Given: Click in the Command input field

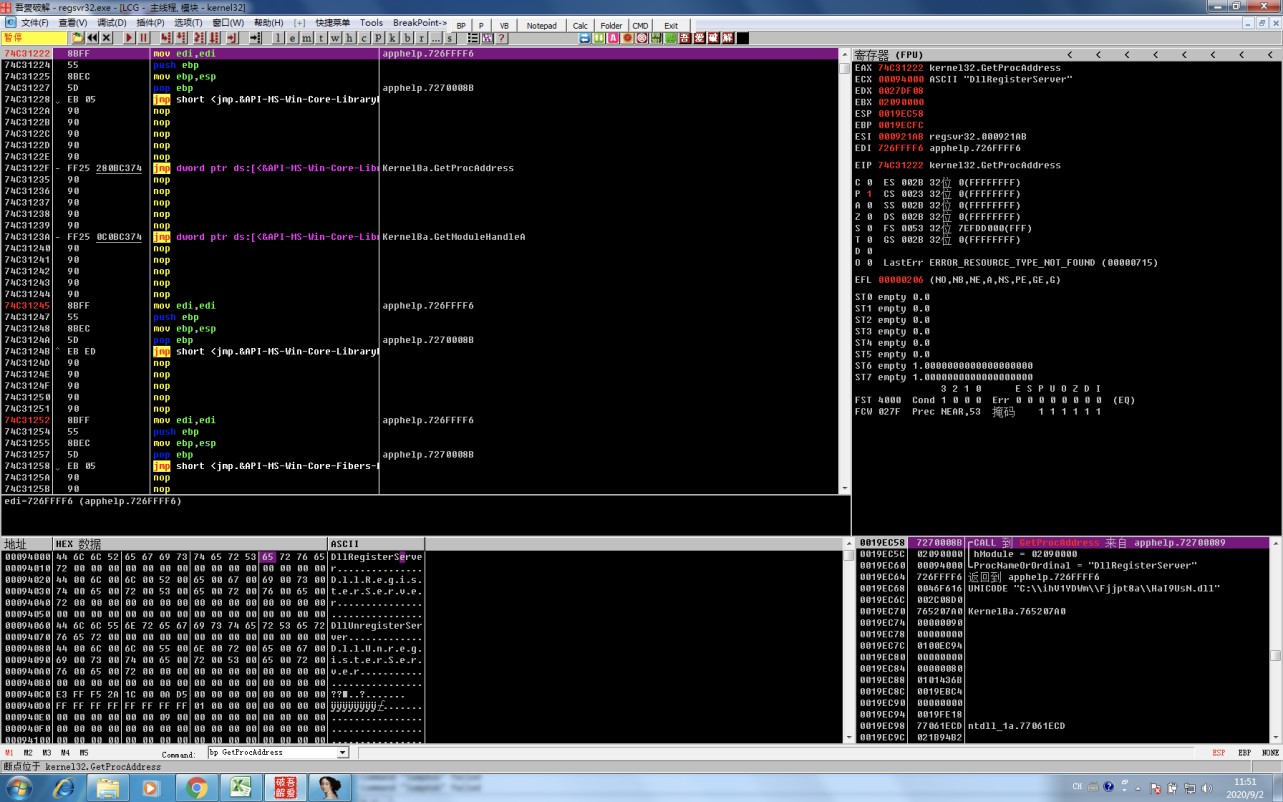Looking at the screenshot, I should pos(272,753).
